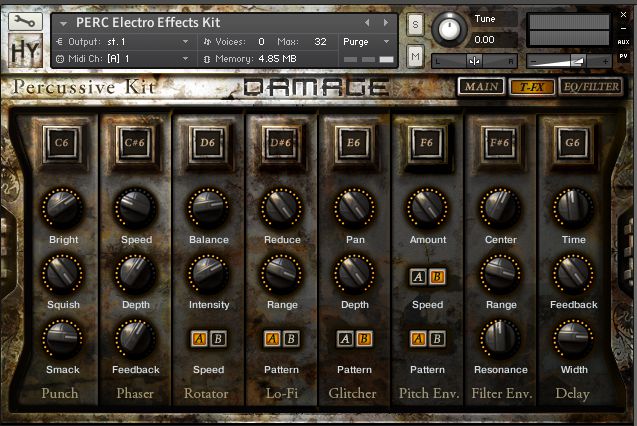Go to next instrument preset arrow

point(386,23)
